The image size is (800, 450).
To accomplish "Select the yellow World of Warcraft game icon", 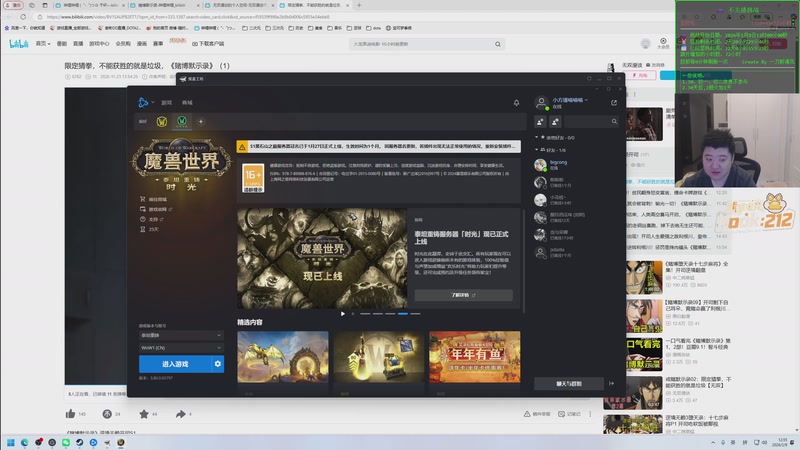I will click(x=162, y=121).
